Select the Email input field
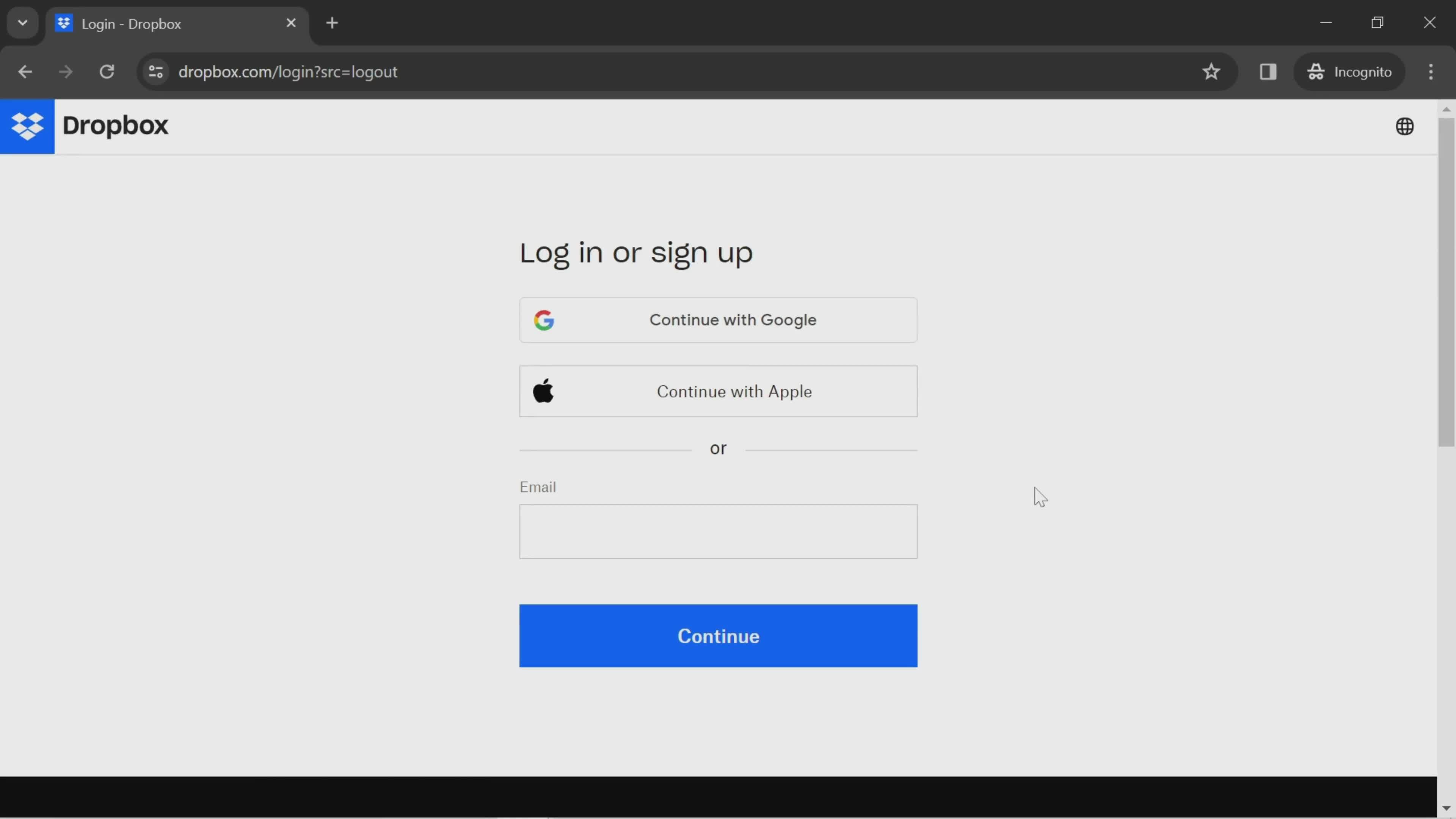Screen dimensions: 1456x819 pos(718,531)
